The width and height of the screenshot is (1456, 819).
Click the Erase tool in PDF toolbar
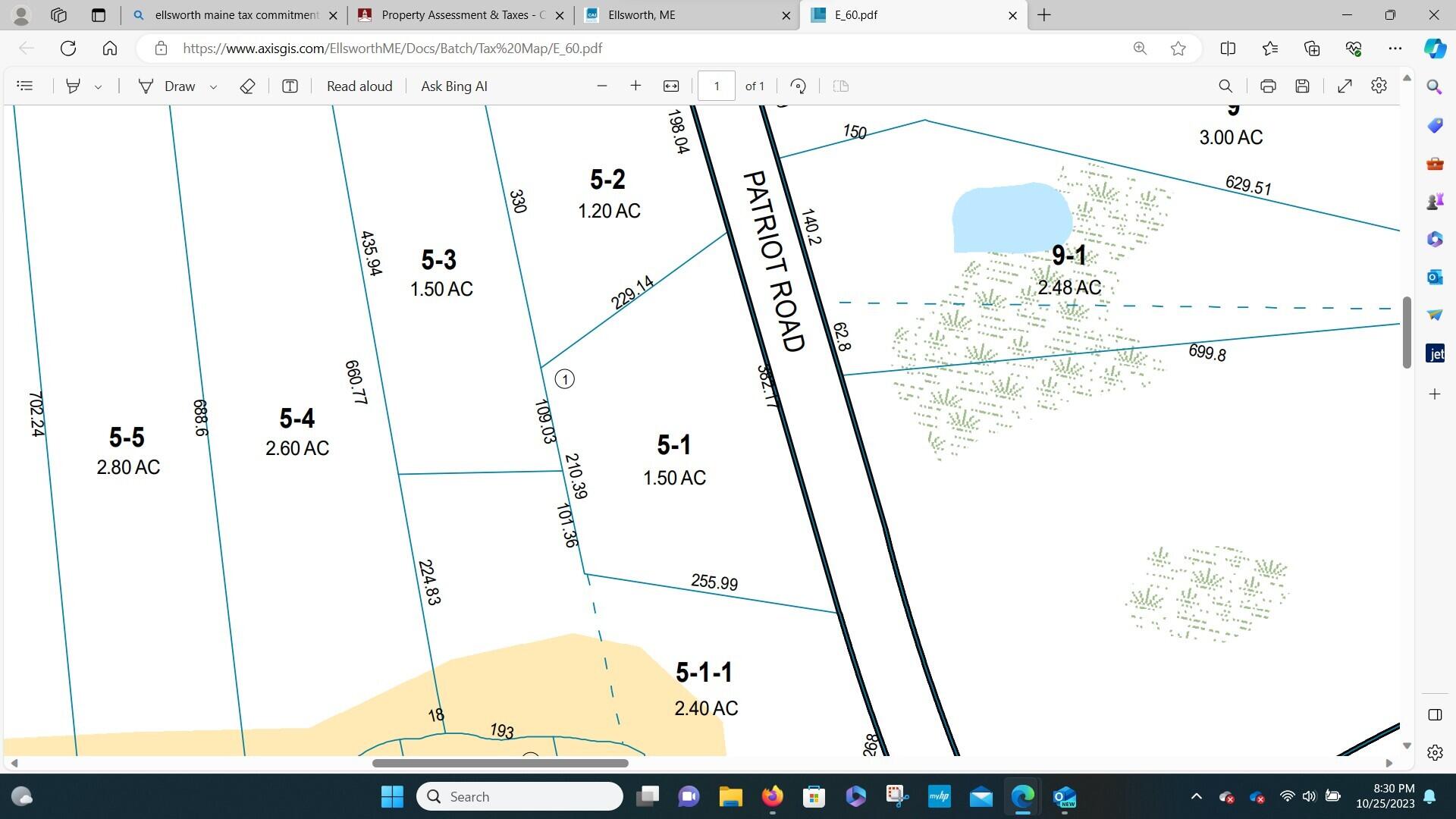click(247, 86)
